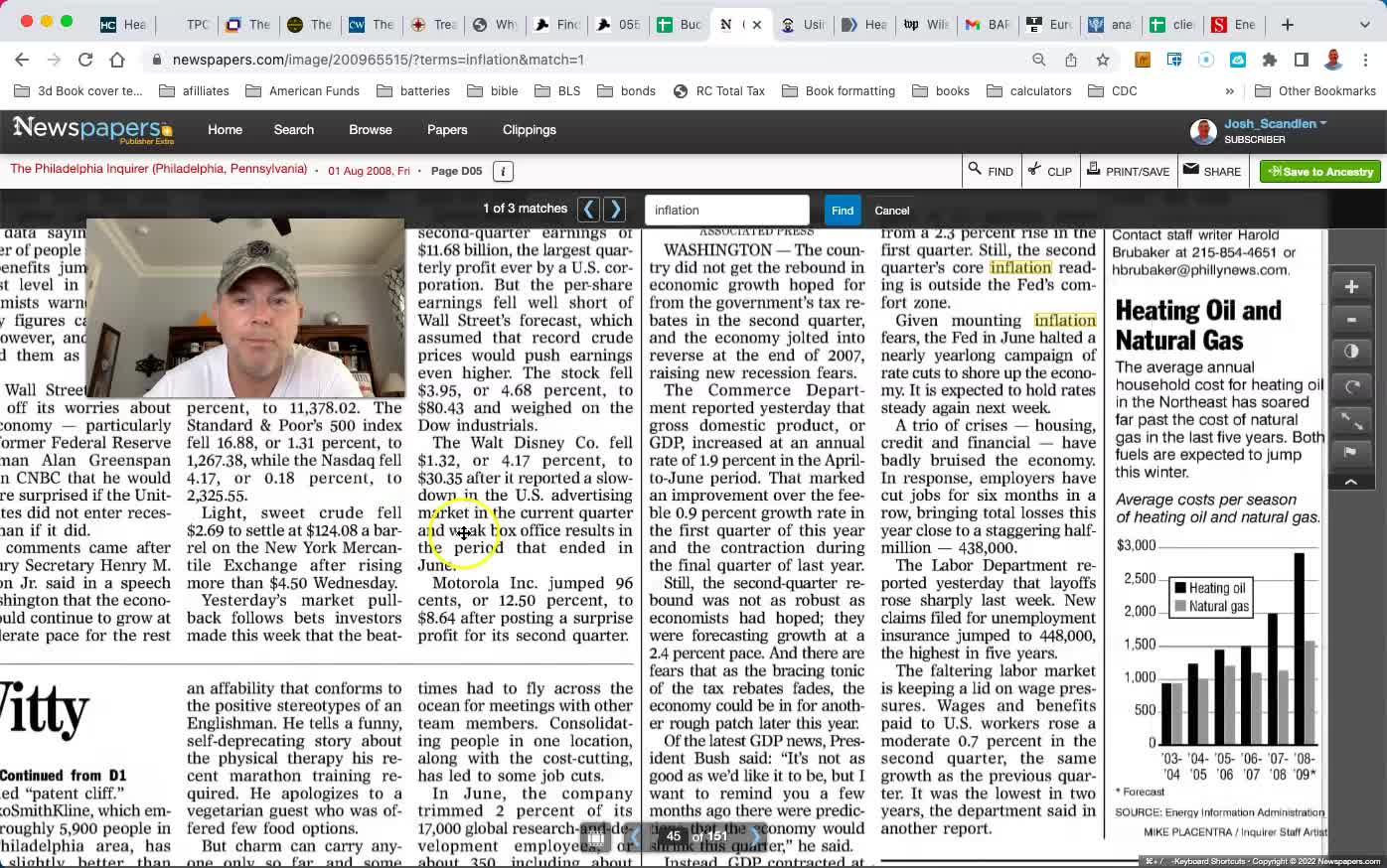The image size is (1387, 868).
Task: Click the Newspapers logo
Action: 92,129
